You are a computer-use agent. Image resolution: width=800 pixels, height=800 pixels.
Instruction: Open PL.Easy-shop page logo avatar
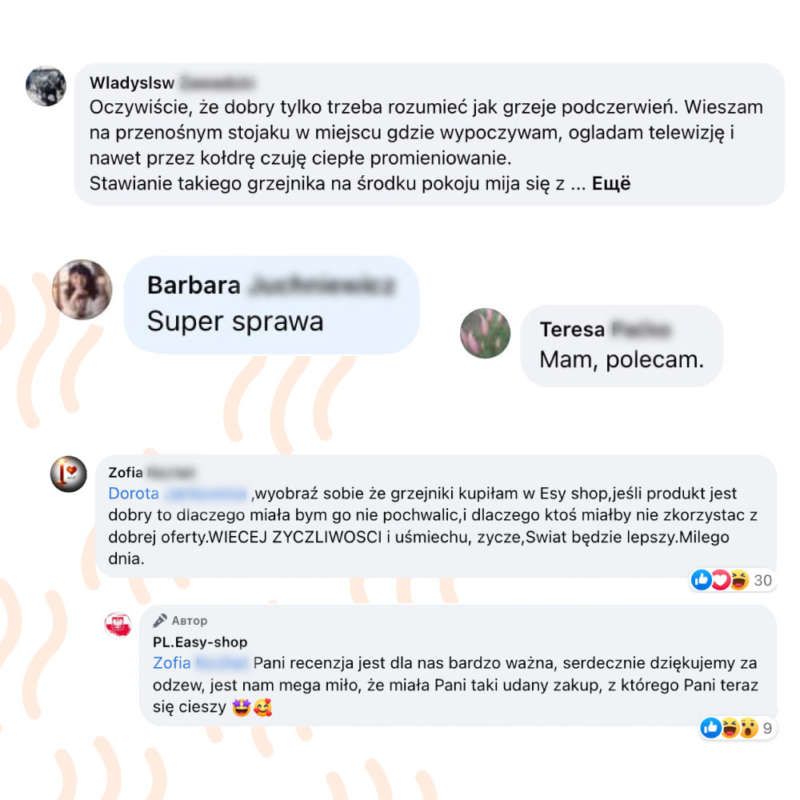click(x=118, y=624)
